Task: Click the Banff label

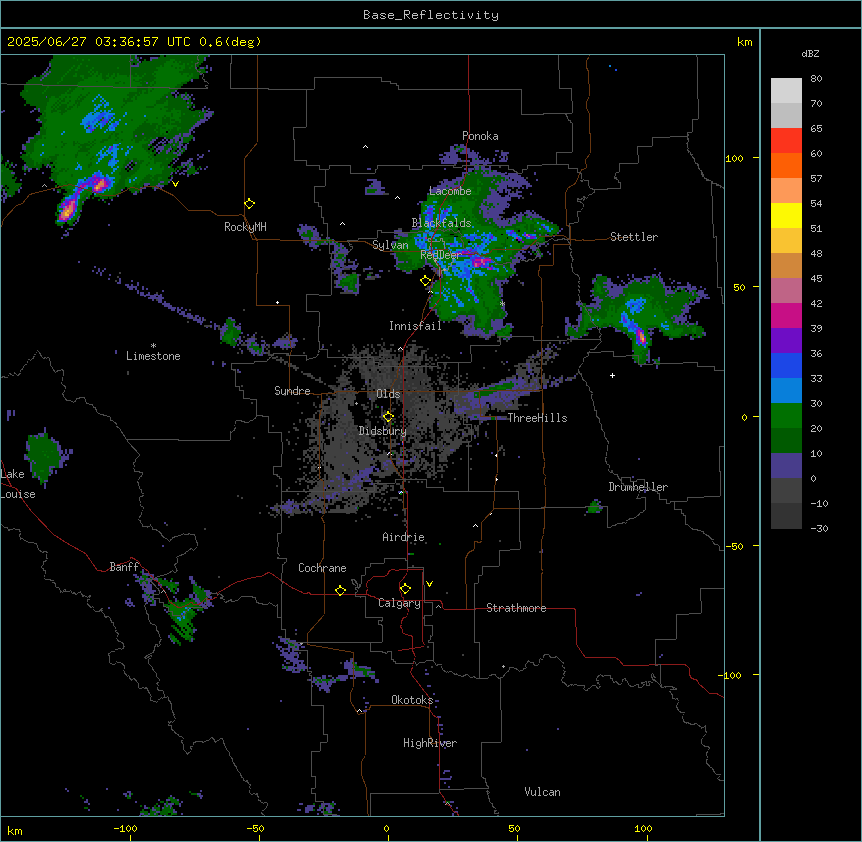Action: pos(124,567)
